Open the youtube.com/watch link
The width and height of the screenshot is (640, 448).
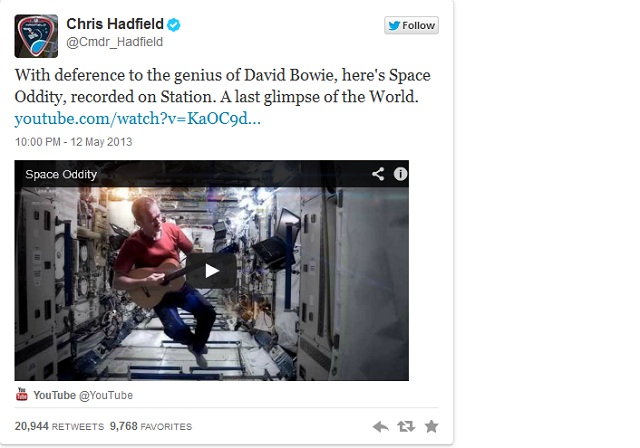click(138, 119)
